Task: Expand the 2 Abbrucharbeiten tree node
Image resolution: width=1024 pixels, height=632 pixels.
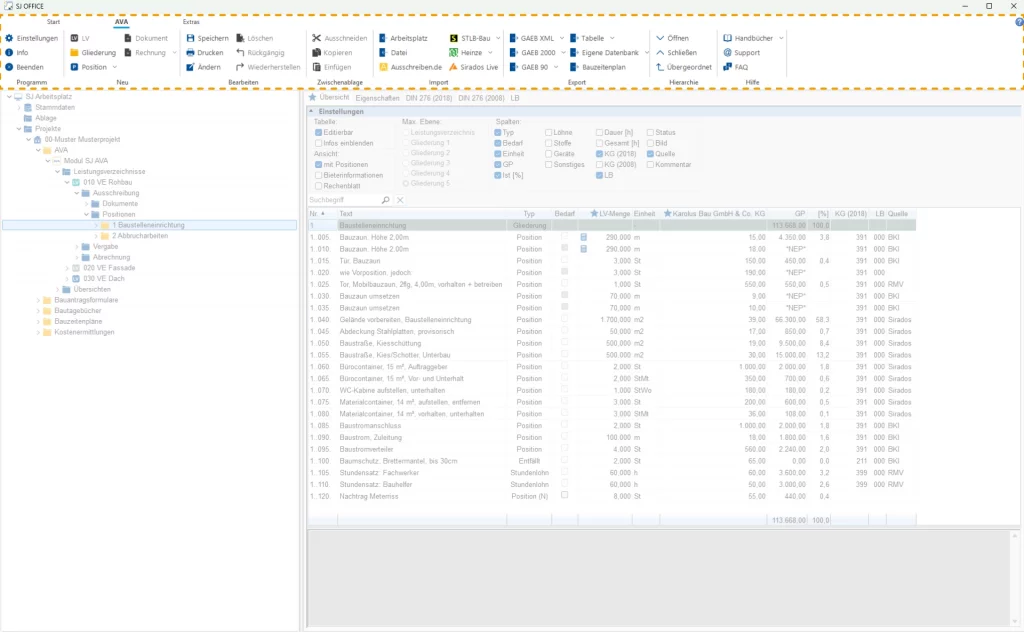Action: point(97,236)
